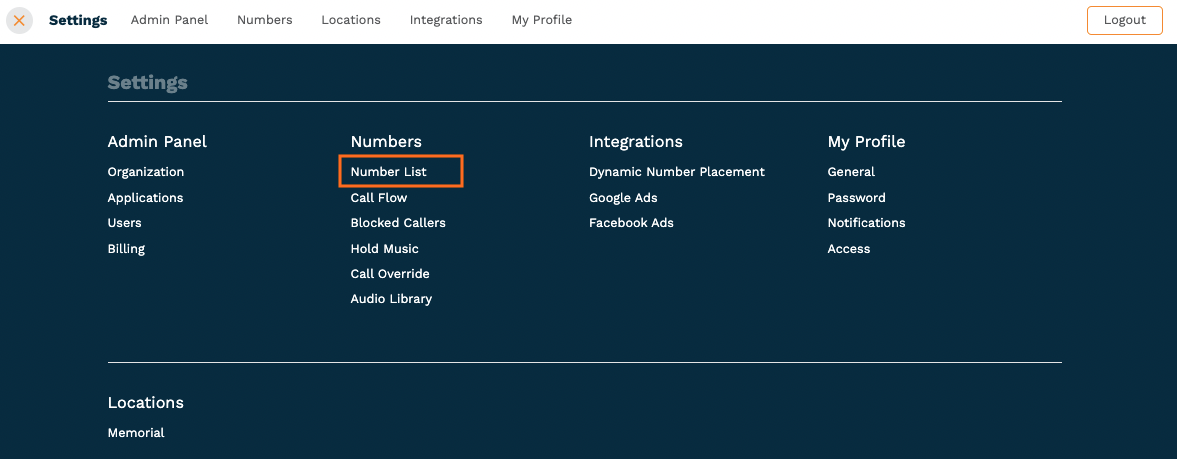View Blocked Callers
This screenshot has height=459, width=1177.
(398, 223)
